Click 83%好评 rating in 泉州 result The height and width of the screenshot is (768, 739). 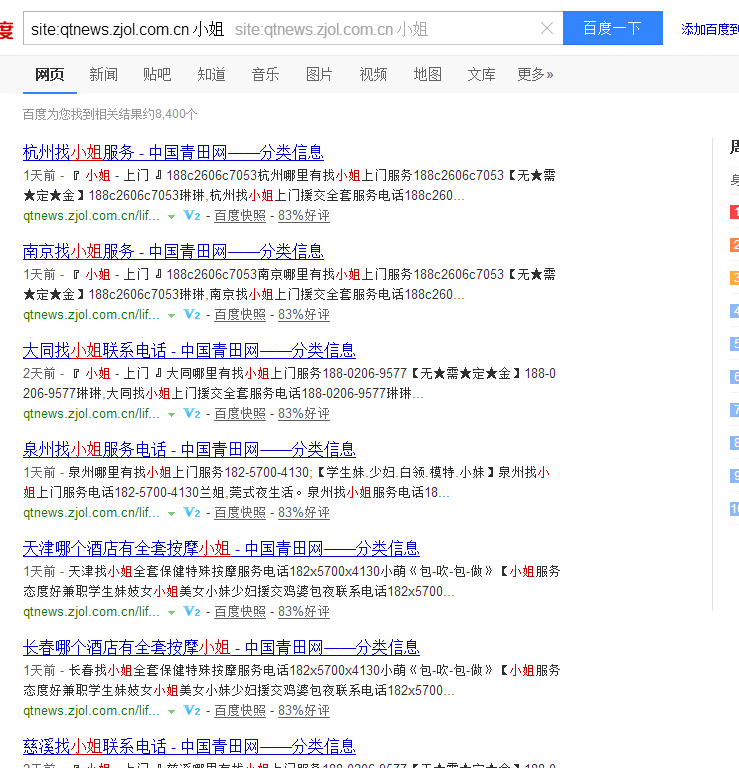(304, 512)
